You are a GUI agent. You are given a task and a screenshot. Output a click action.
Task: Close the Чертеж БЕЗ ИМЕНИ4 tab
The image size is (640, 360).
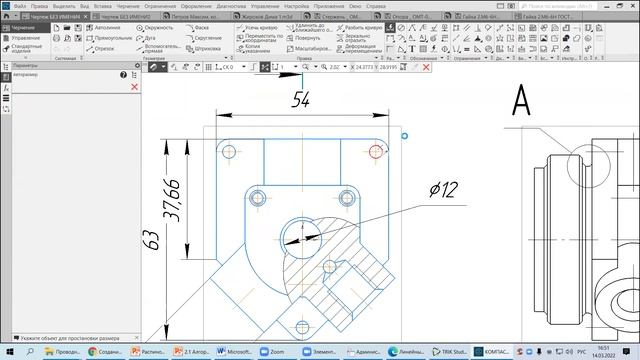[x=85, y=16]
